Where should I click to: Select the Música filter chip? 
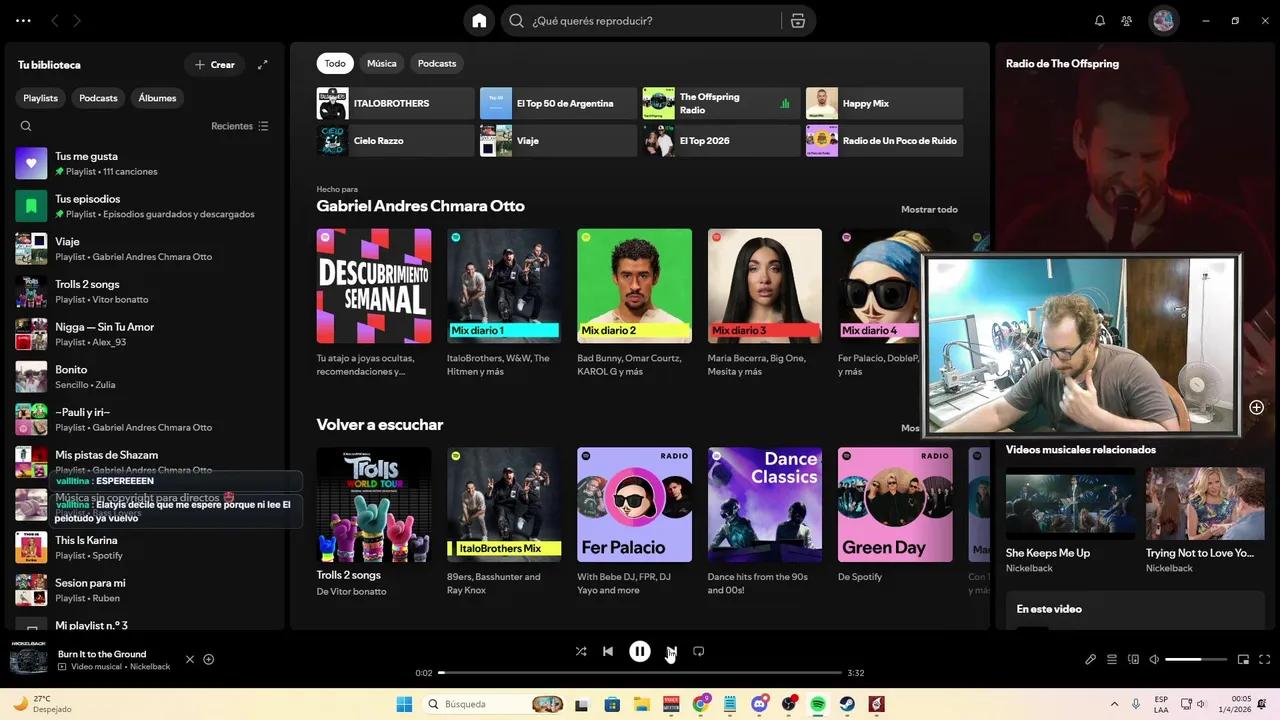click(x=382, y=63)
